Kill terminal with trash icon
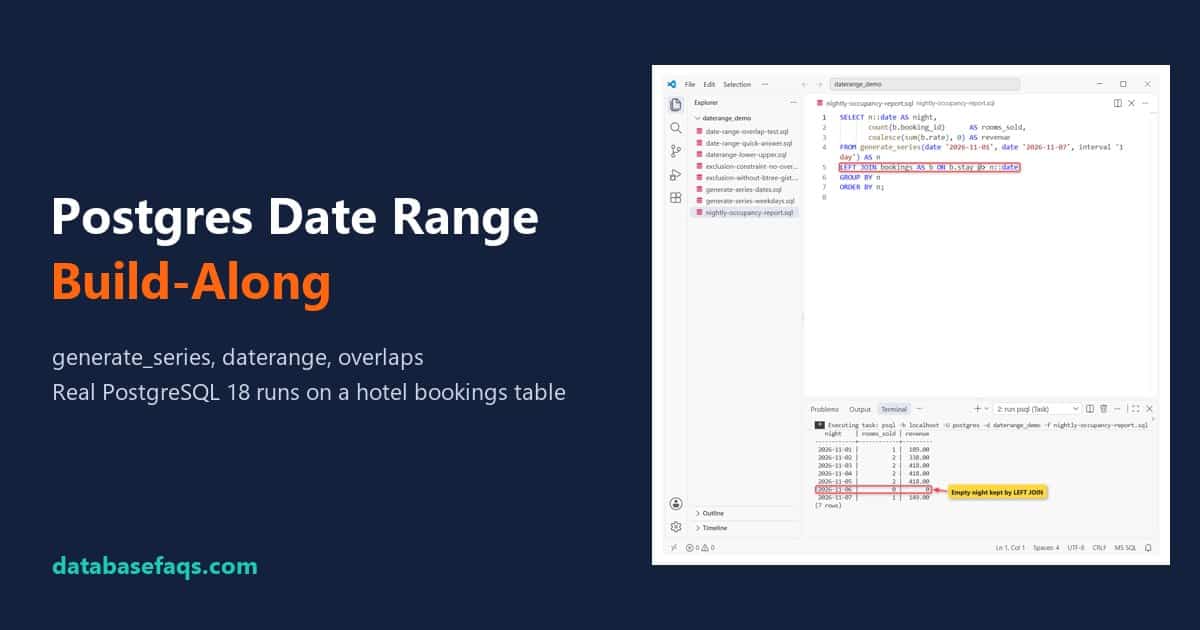The width and height of the screenshot is (1200, 630). click(x=1104, y=408)
